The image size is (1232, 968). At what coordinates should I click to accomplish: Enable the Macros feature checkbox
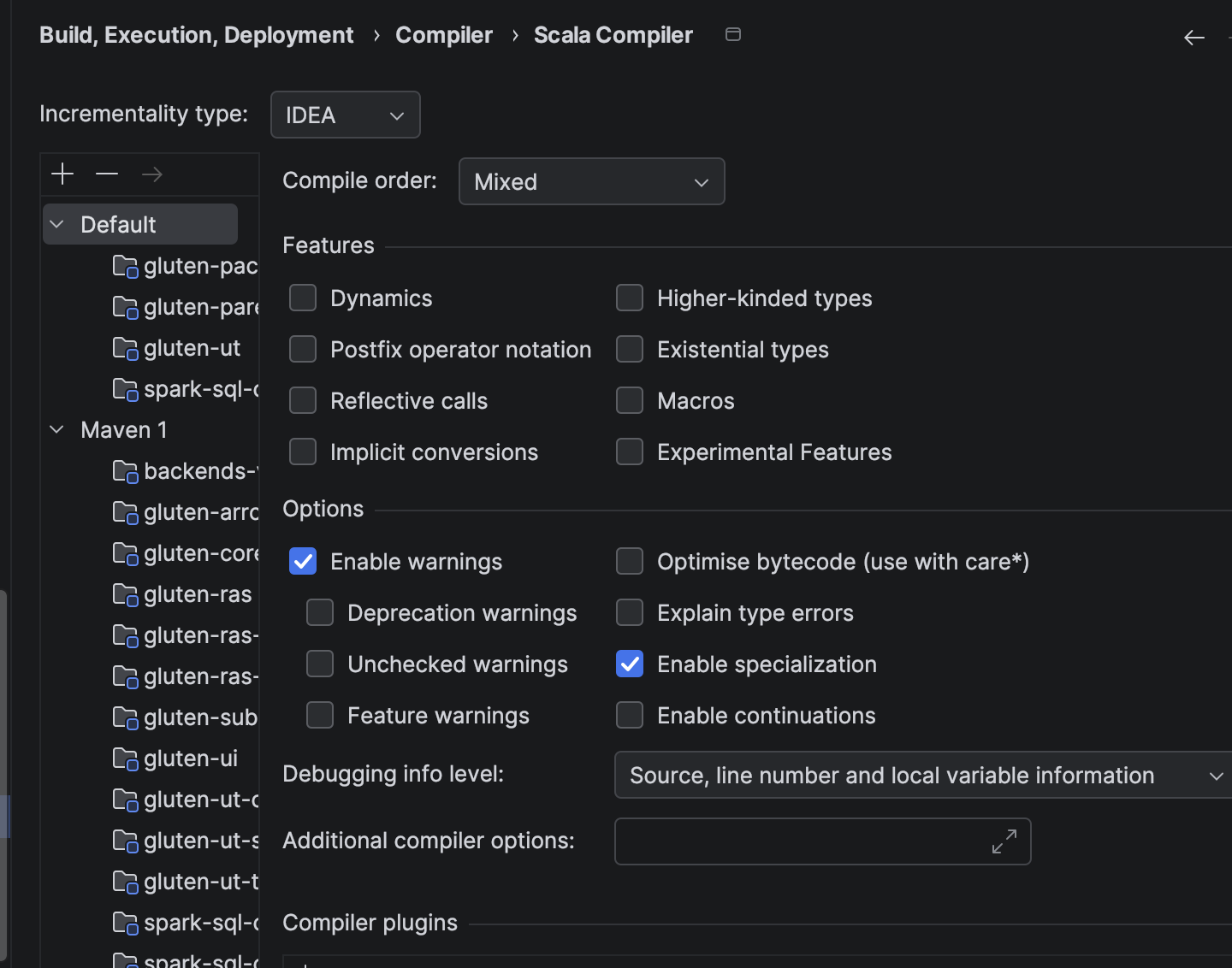(x=630, y=401)
